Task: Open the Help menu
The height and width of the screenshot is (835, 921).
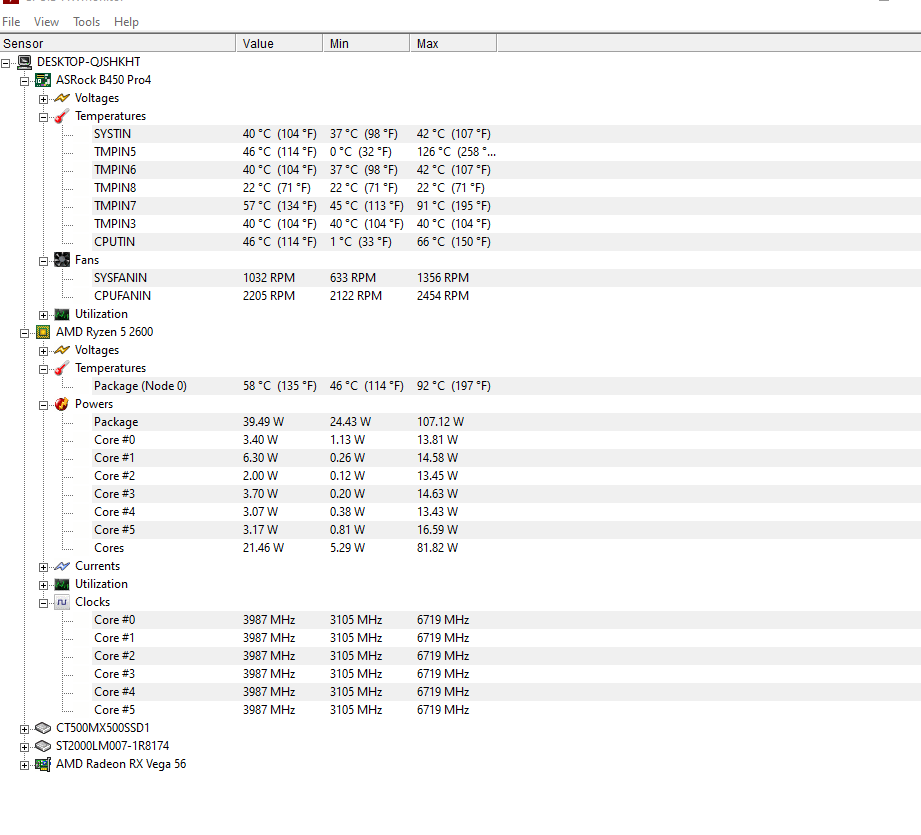Action: pyautogui.click(x=126, y=22)
